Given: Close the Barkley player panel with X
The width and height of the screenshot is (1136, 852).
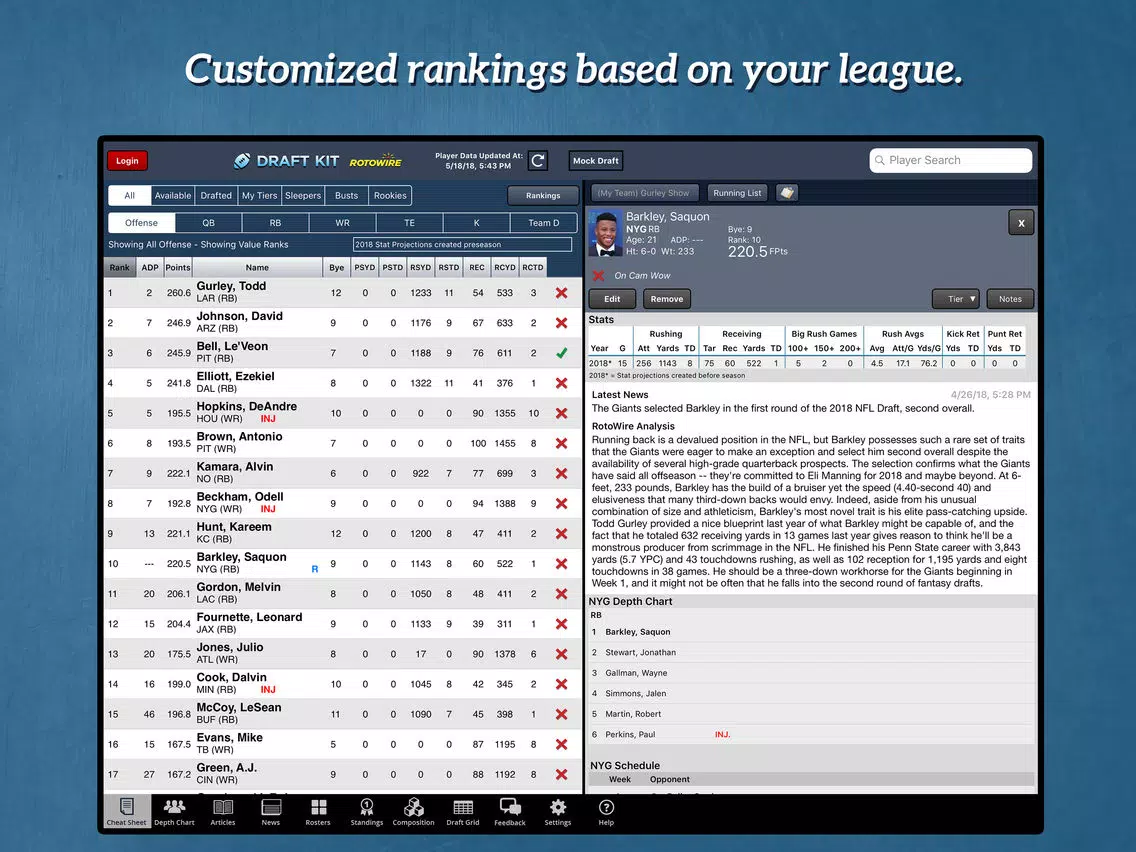Looking at the screenshot, I should pos(1021,223).
